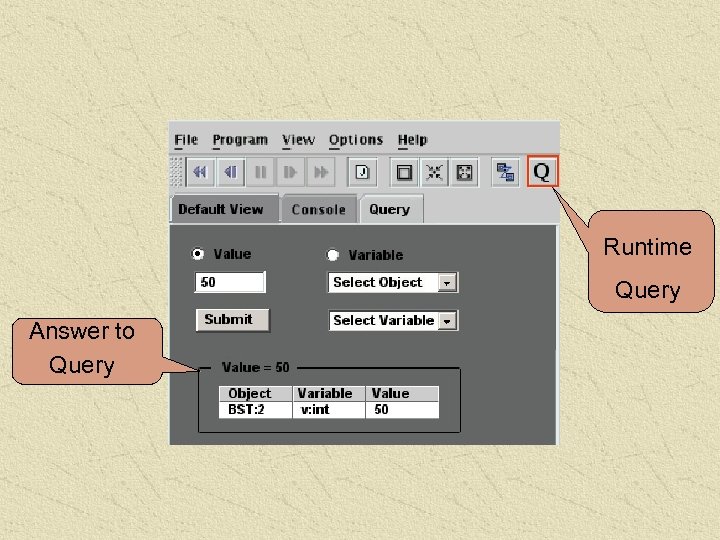The width and height of the screenshot is (720, 540).
Task: Switch to the Console tab
Action: (x=319, y=210)
